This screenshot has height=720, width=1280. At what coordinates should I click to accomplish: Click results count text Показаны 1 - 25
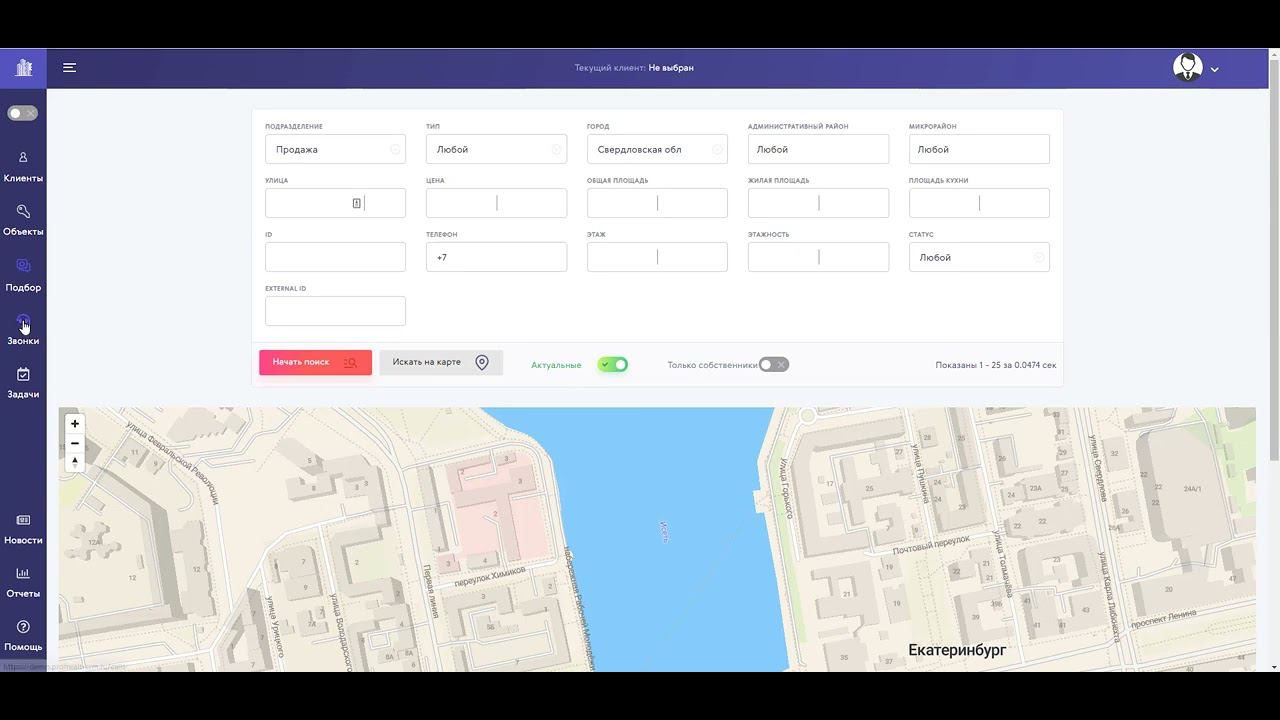coord(996,365)
